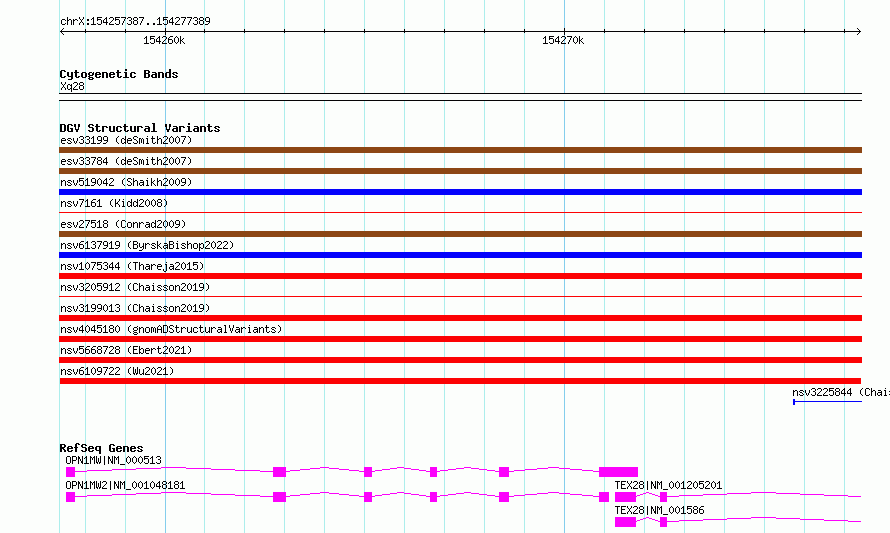The image size is (890, 533).
Task: Click the nsv1075344 (Thareja2015) label
Action: tap(132, 266)
